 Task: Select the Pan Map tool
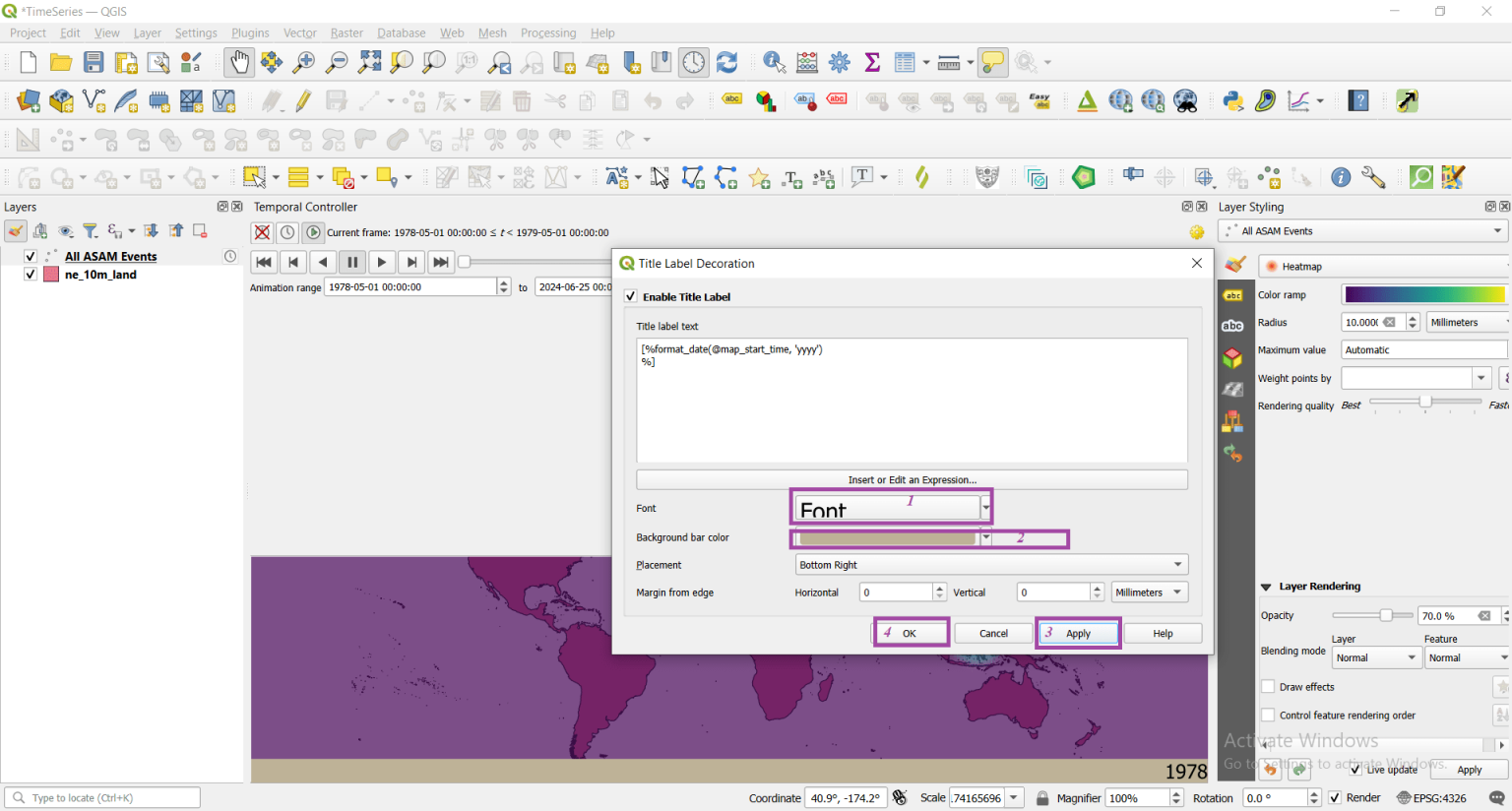(237, 61)
